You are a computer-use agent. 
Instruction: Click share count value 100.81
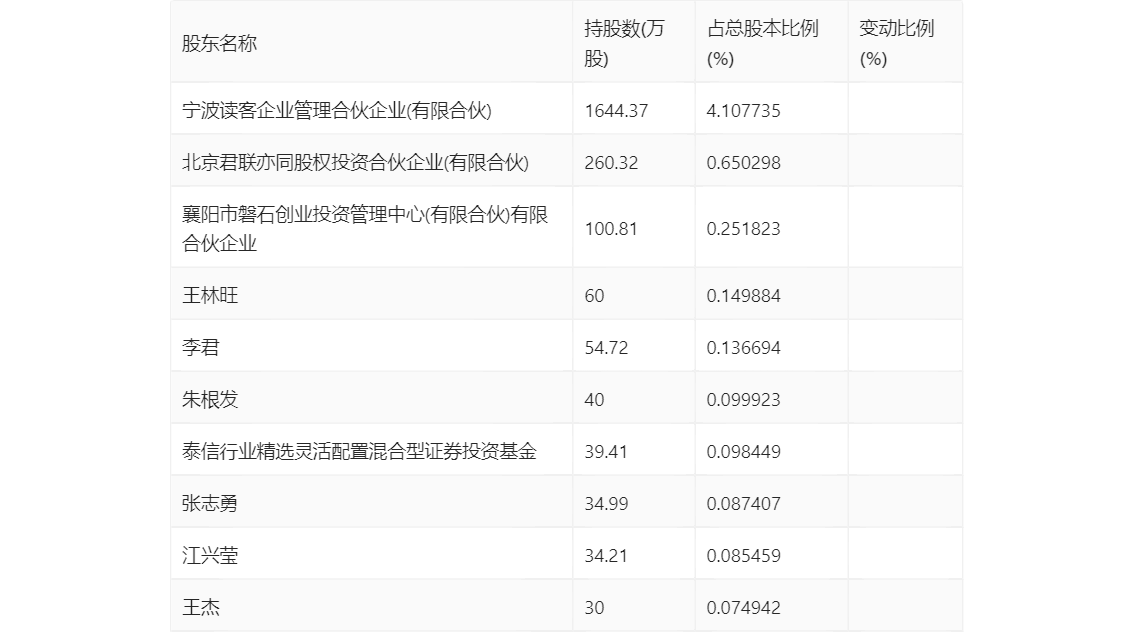[611, 229]
